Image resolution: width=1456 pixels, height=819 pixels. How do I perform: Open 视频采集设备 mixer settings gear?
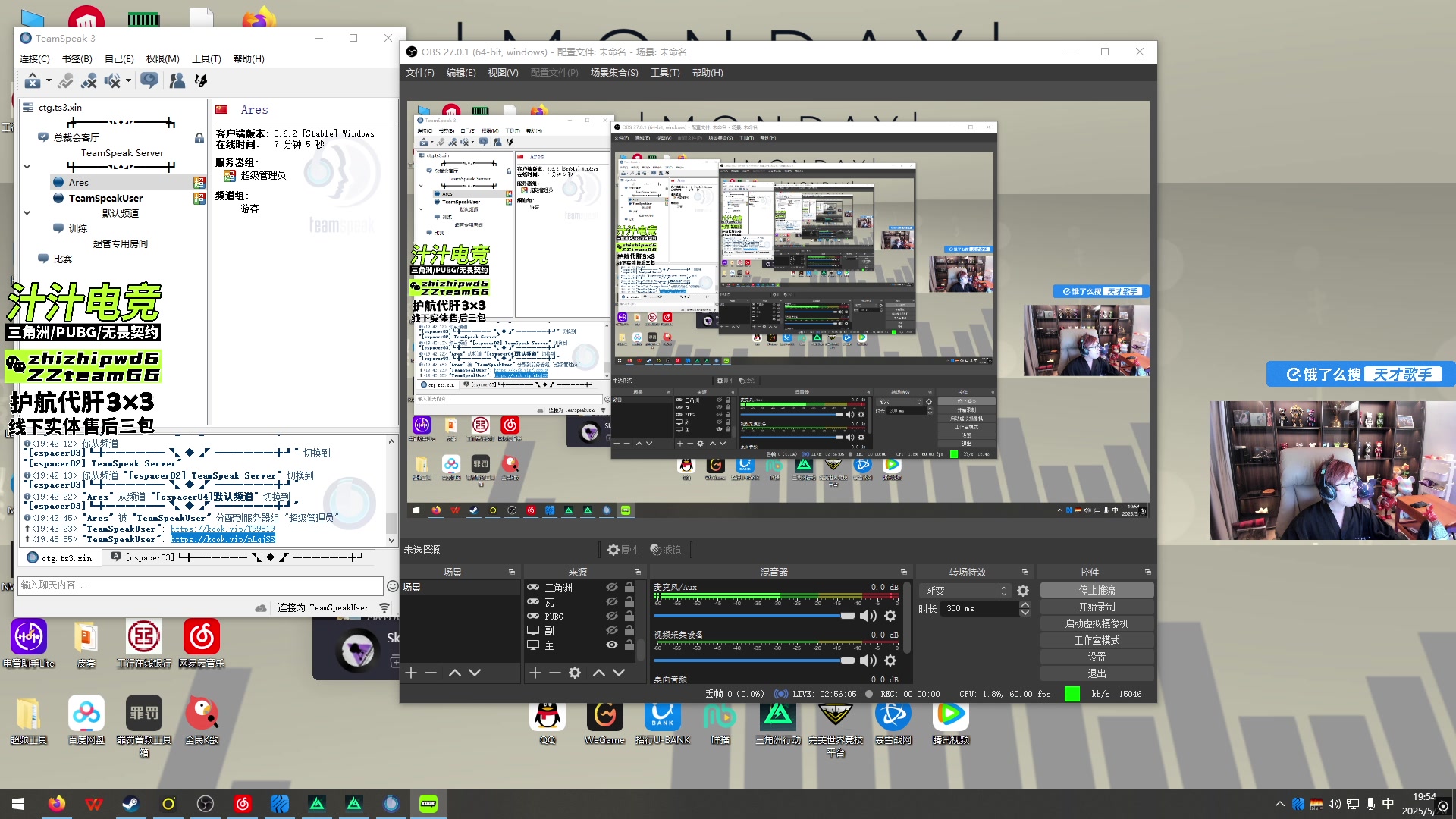(x=890, y=661)
